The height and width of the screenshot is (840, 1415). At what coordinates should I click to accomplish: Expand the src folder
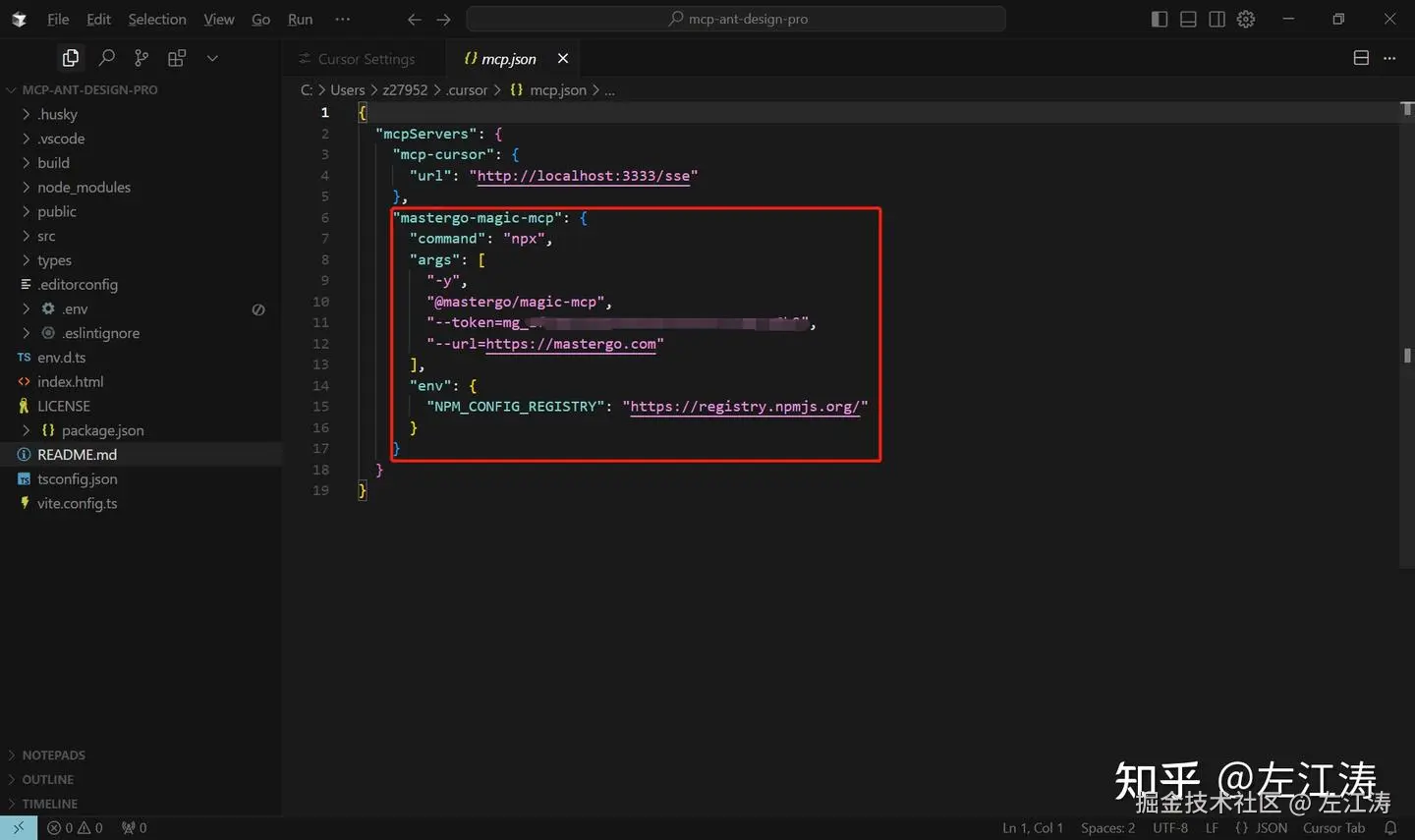(x=141, y=236)
